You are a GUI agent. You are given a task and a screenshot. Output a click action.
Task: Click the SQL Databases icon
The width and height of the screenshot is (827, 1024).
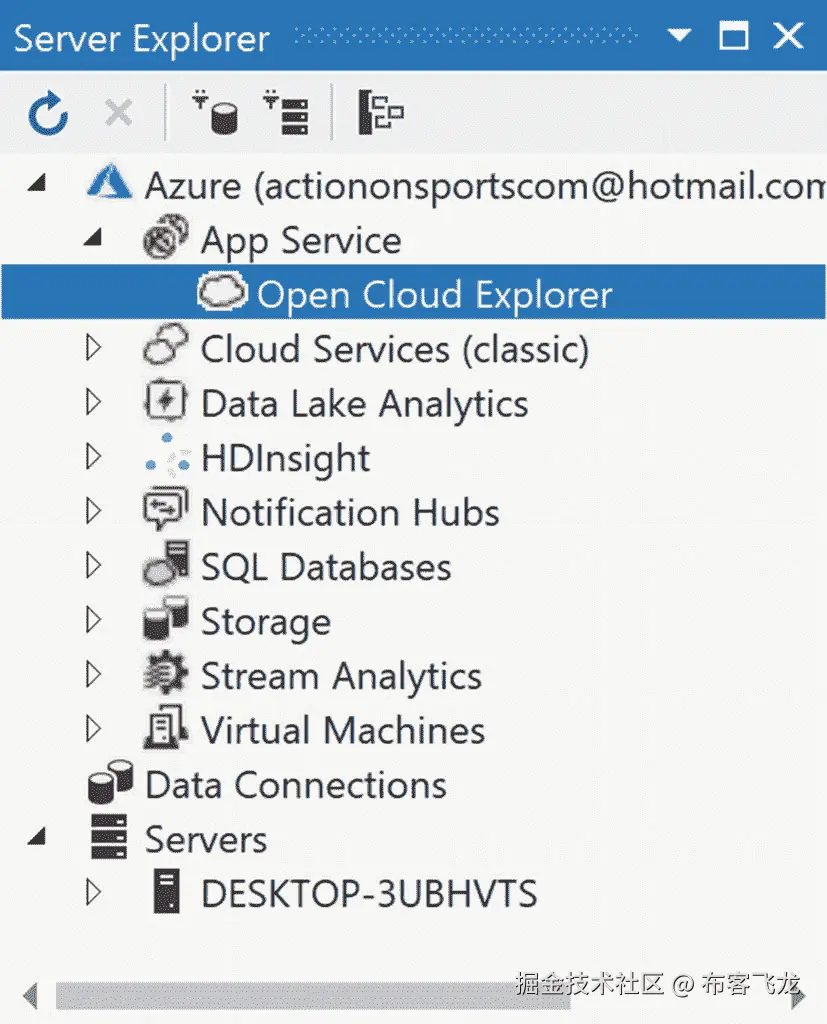[x=166, y=563]
